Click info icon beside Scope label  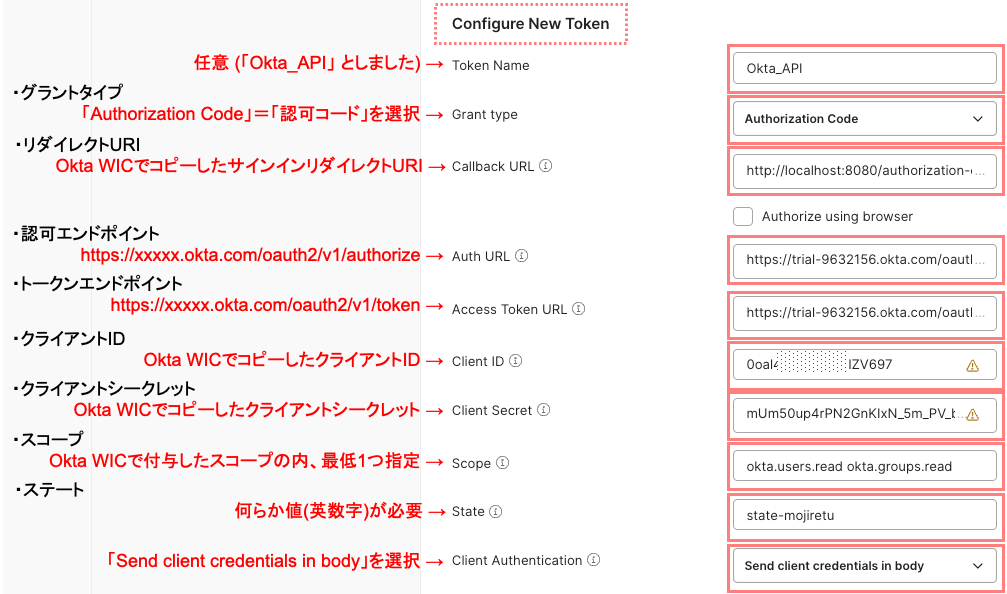pos(503,463)
